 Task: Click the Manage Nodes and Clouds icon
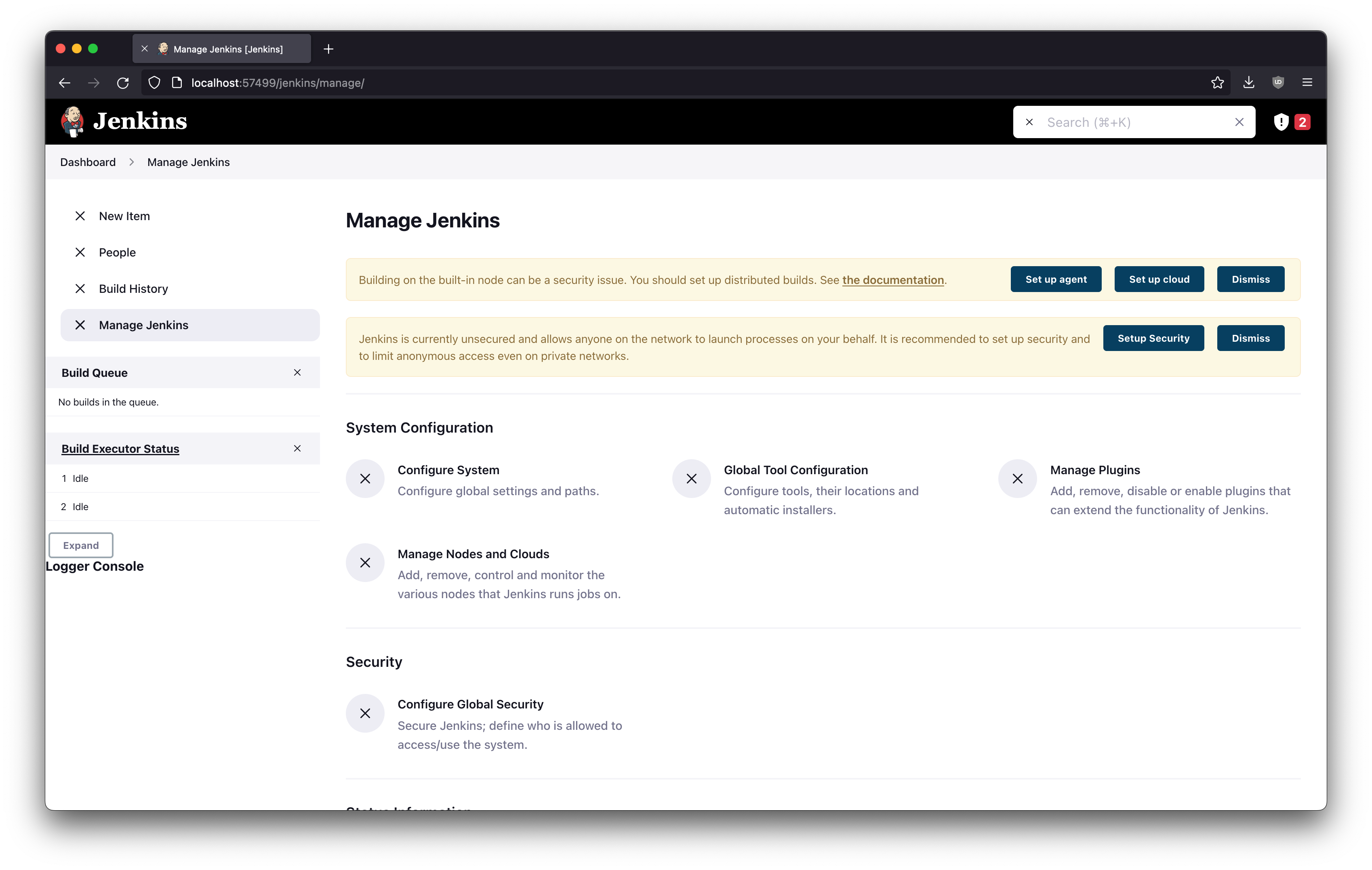tap(365, 563)
